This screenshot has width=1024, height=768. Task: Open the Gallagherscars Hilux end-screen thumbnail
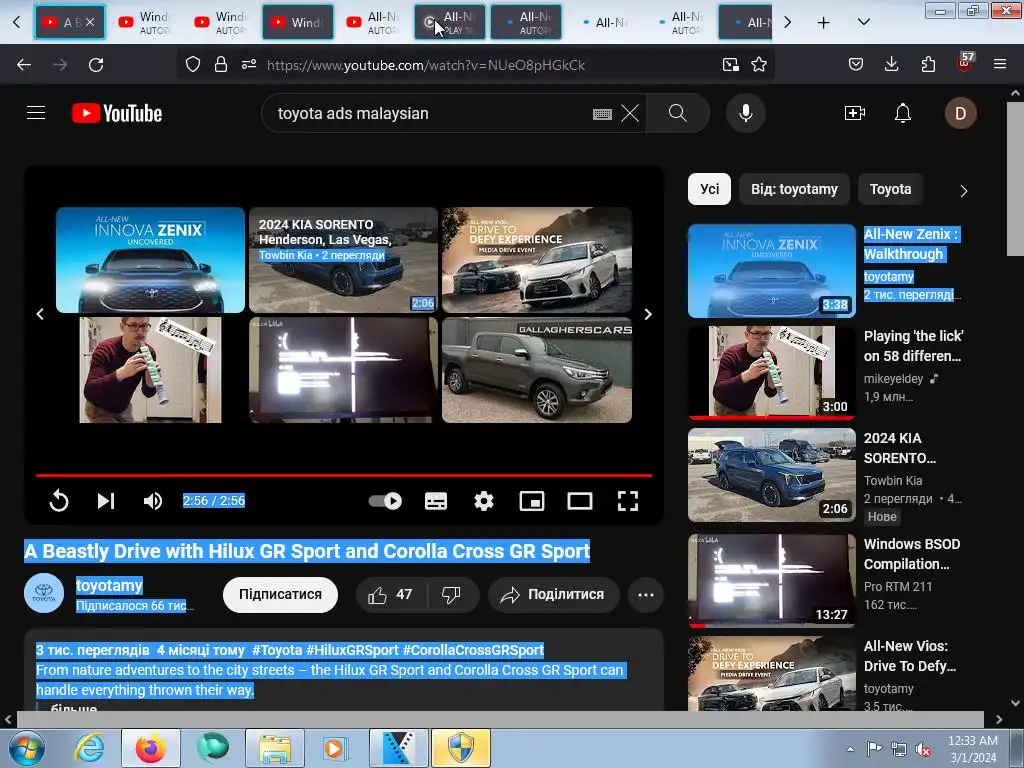tap(537, 370)
